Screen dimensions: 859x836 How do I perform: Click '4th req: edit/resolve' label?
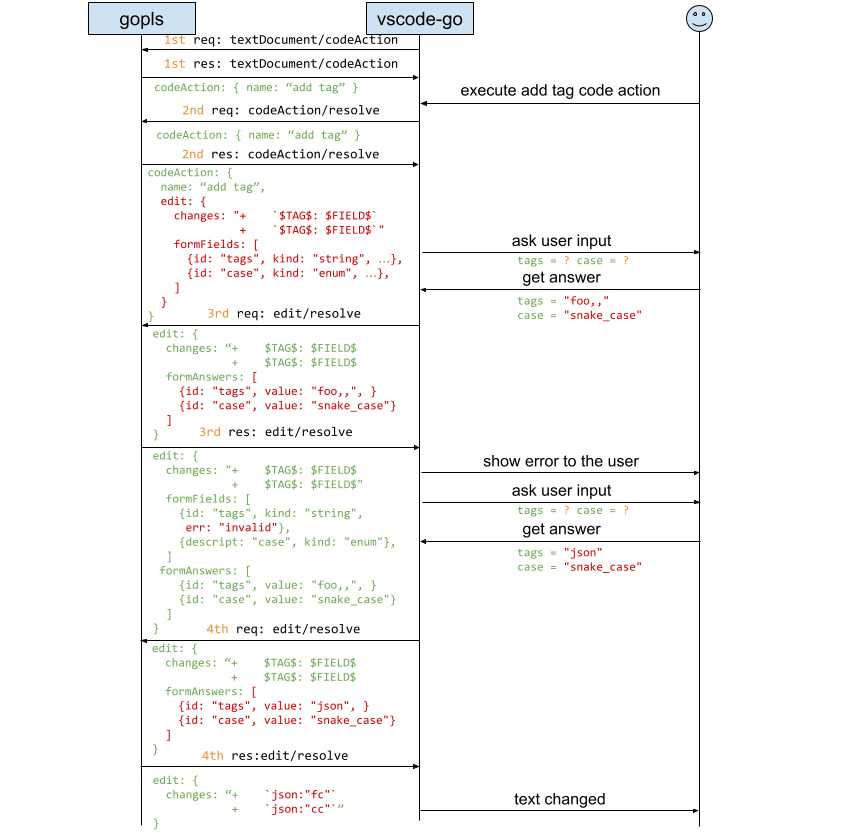pyautogui.click(x=283, y=629)
